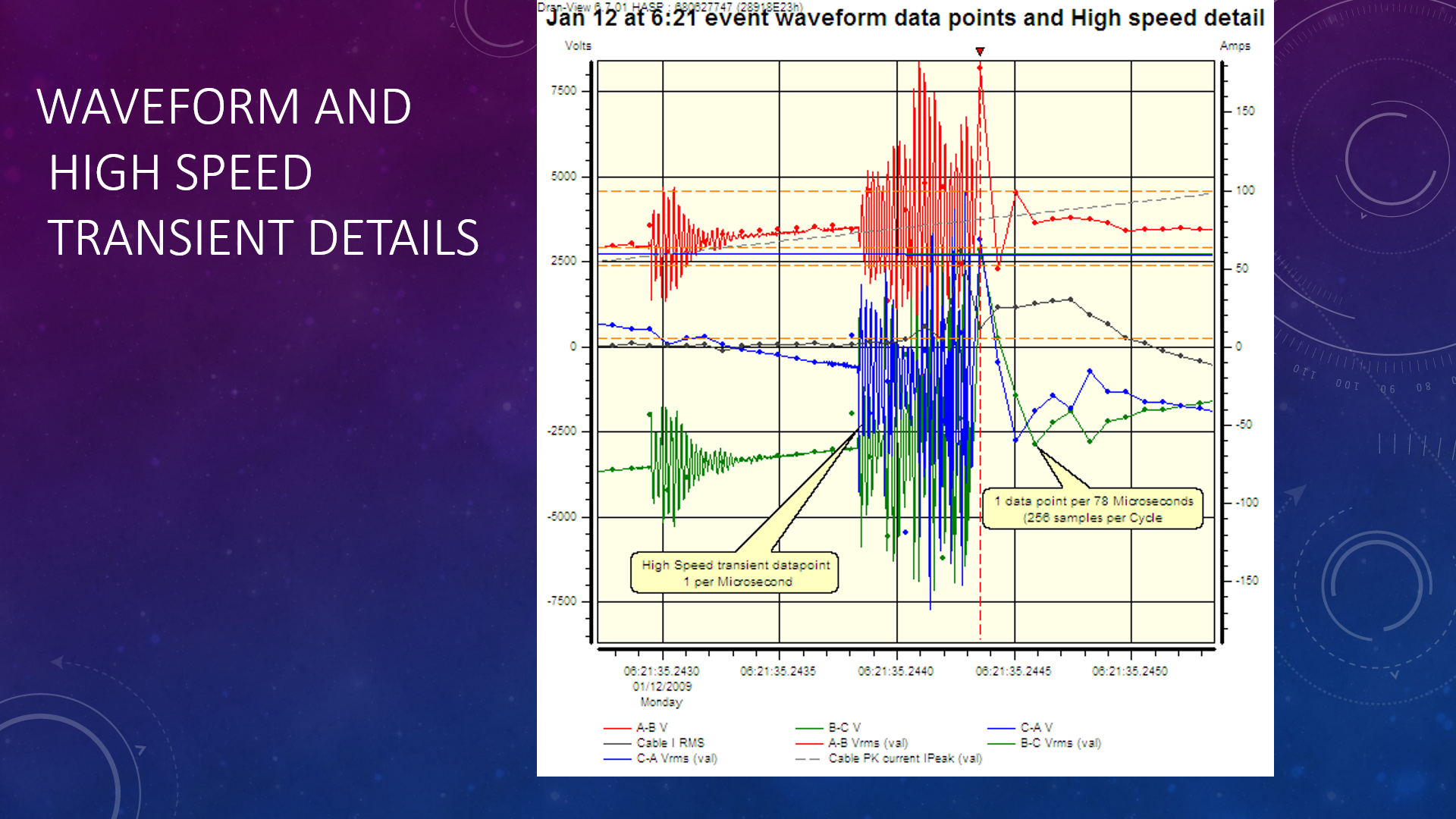Select the A-B V legend color marker

click(x=616, y=727)
